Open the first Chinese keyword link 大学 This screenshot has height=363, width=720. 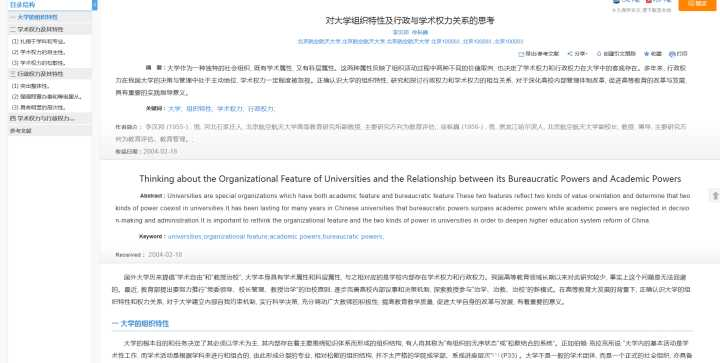click(174, 109)
